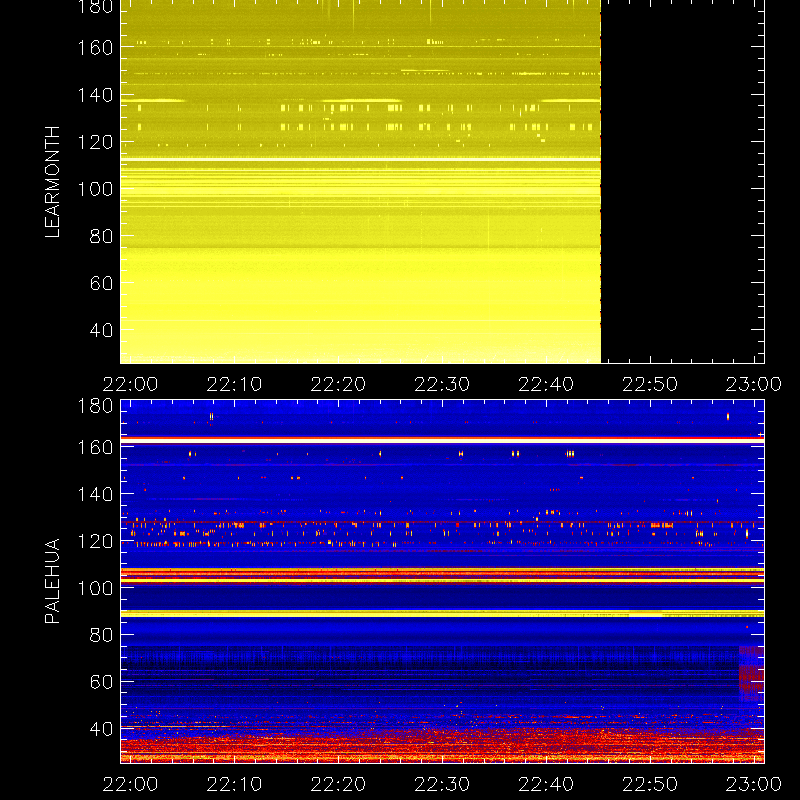The width and height of the screenshot is (800, 800).
Task: Select the 40 tick label on Learmonth axis
Action: (x=101, y=330)
